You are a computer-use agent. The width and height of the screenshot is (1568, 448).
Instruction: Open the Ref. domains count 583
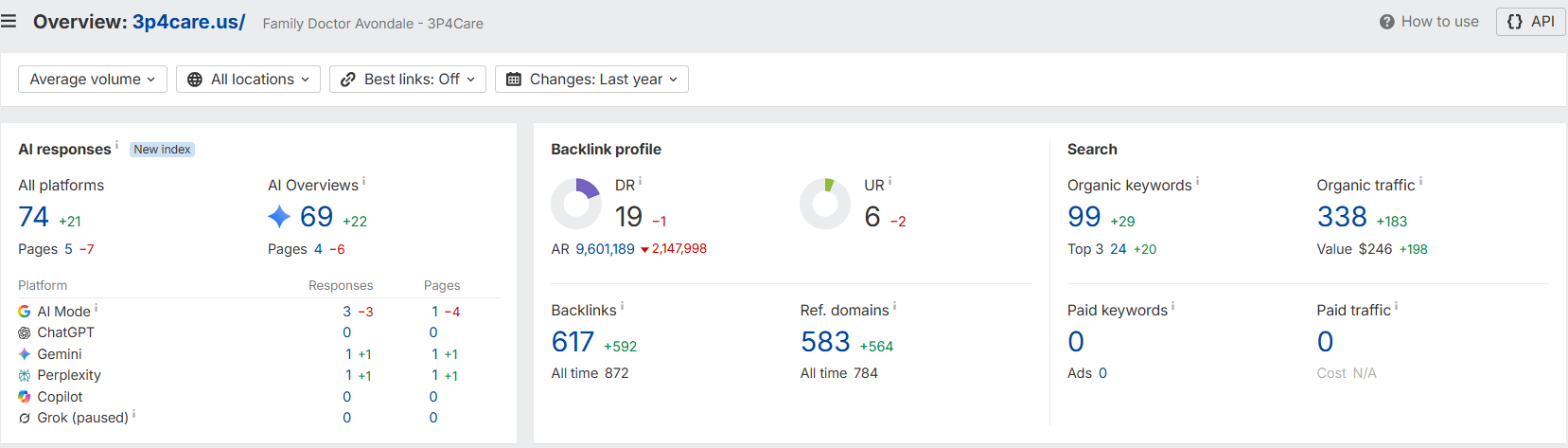click(826, 342)
